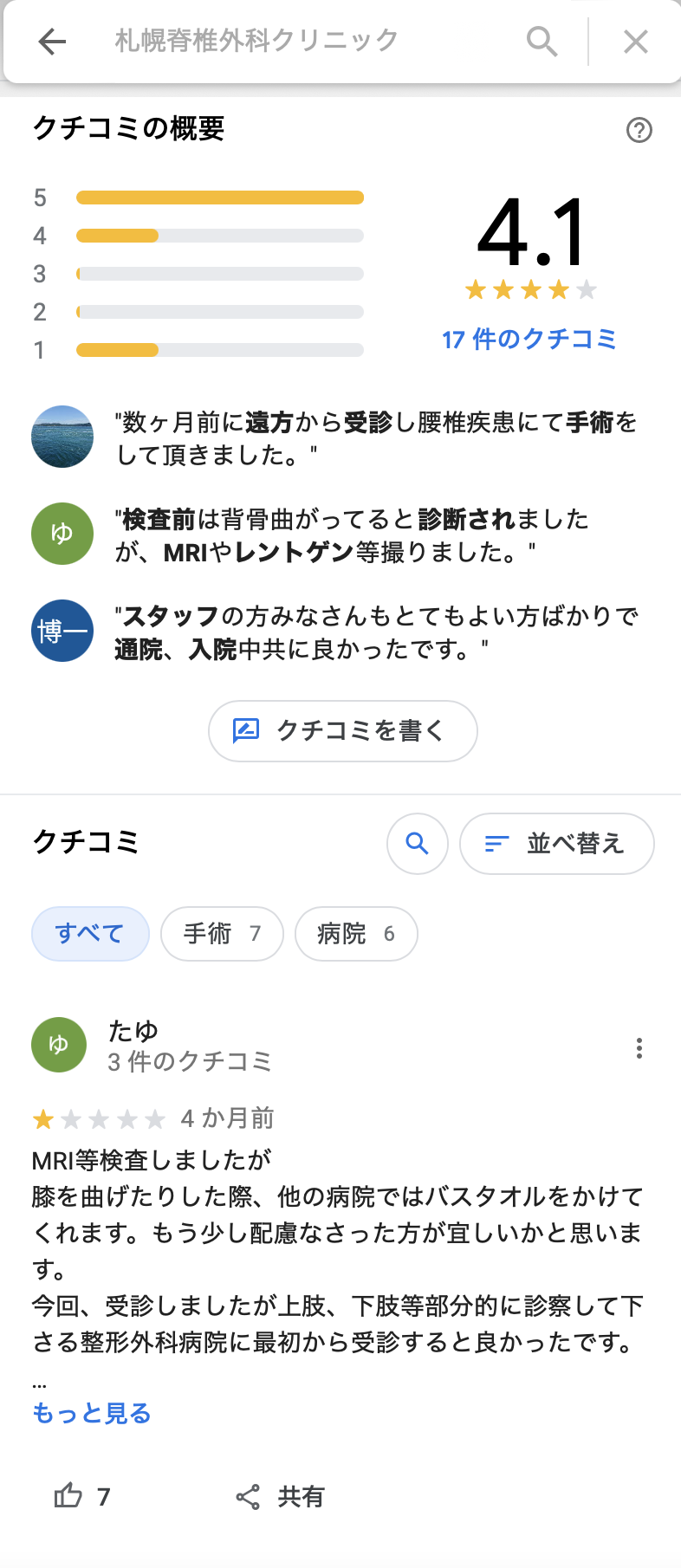Click the magnifier icon in top search bar
The width and height of the screenshot is (681, 1568).
point(542,41)
